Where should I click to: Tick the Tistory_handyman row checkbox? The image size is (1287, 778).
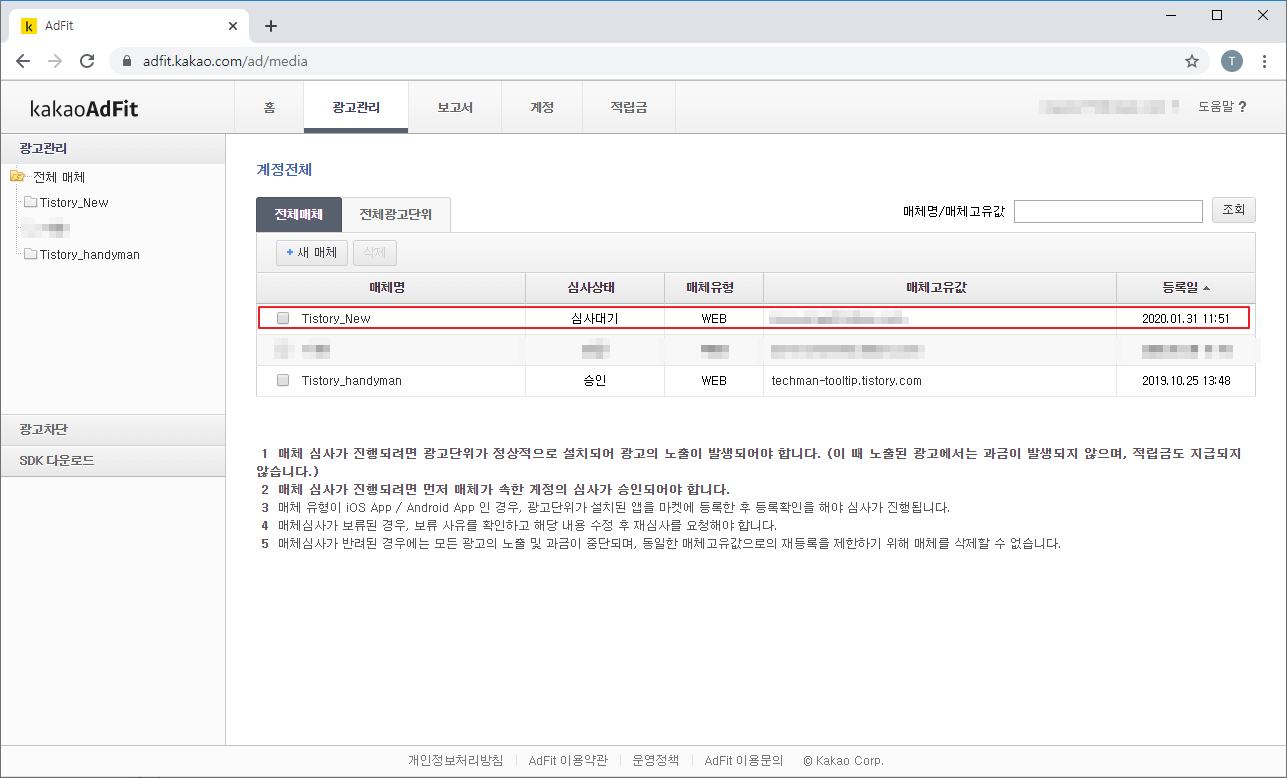[283, 380]
